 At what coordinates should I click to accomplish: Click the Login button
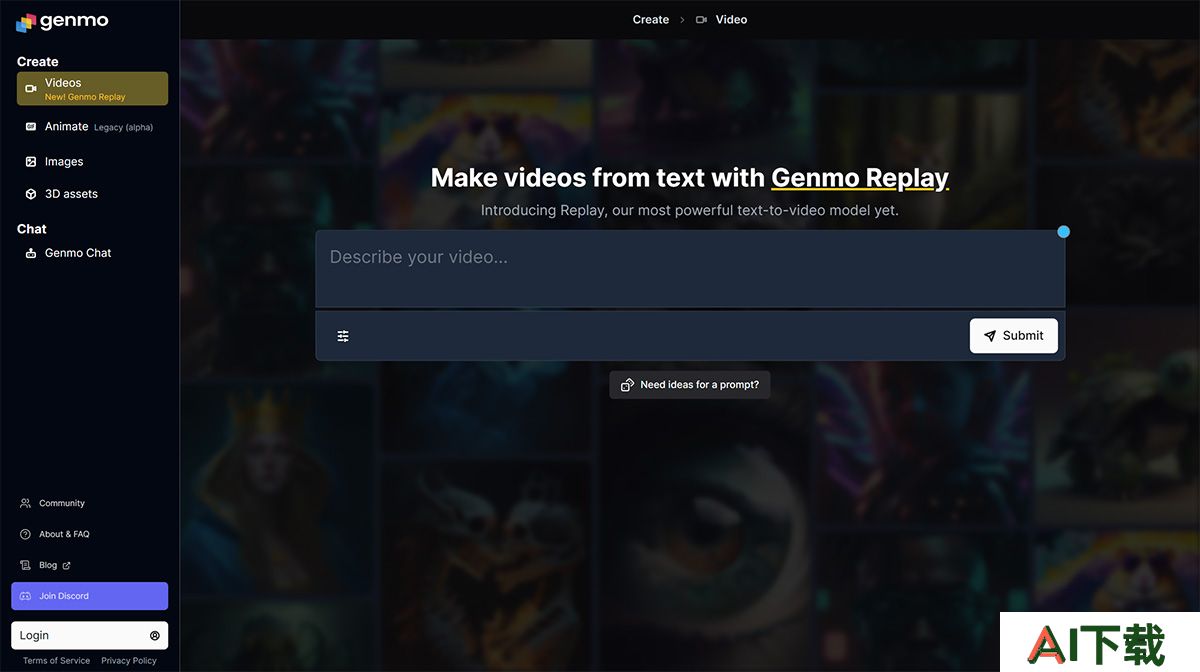pos(89,635)
